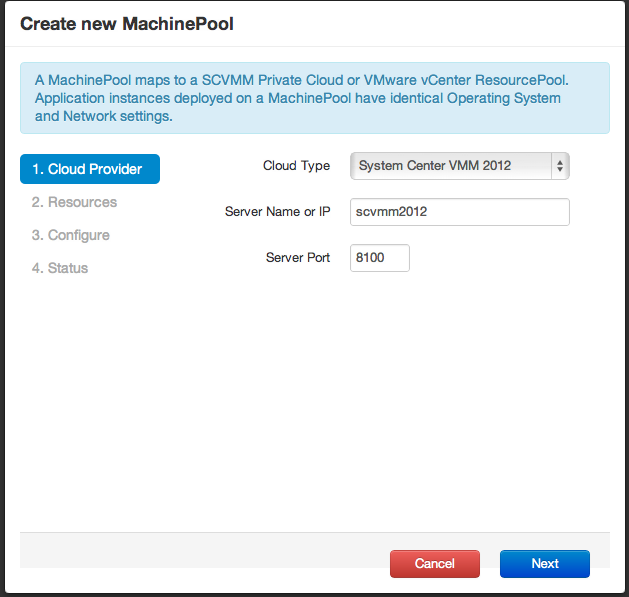The image size is (629, 597).
Task: Select the Cloud Provider step
Action: [x=89, y=169]
